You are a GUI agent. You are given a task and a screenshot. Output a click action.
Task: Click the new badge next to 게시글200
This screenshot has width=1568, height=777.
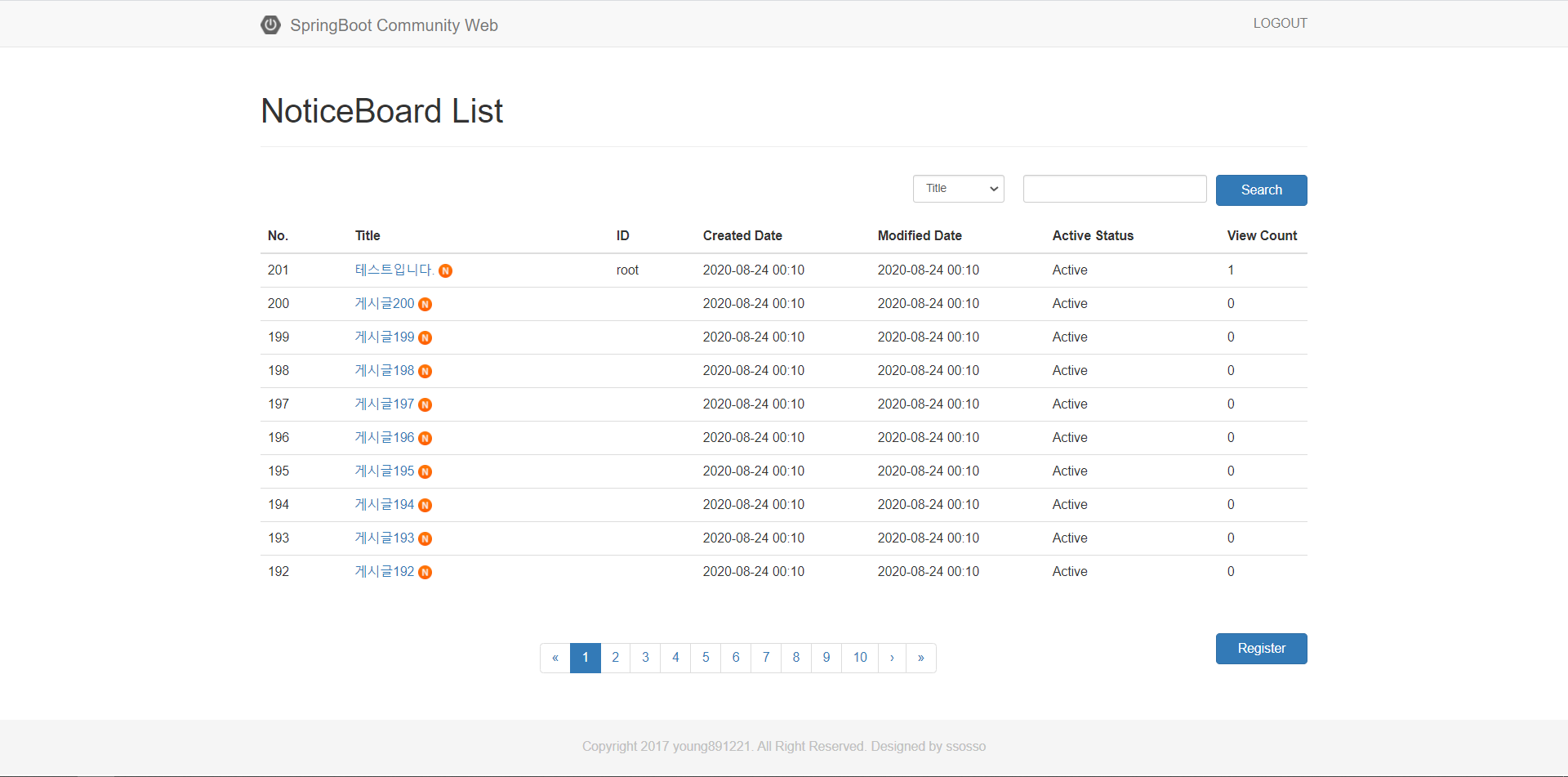tap(425, 305)
